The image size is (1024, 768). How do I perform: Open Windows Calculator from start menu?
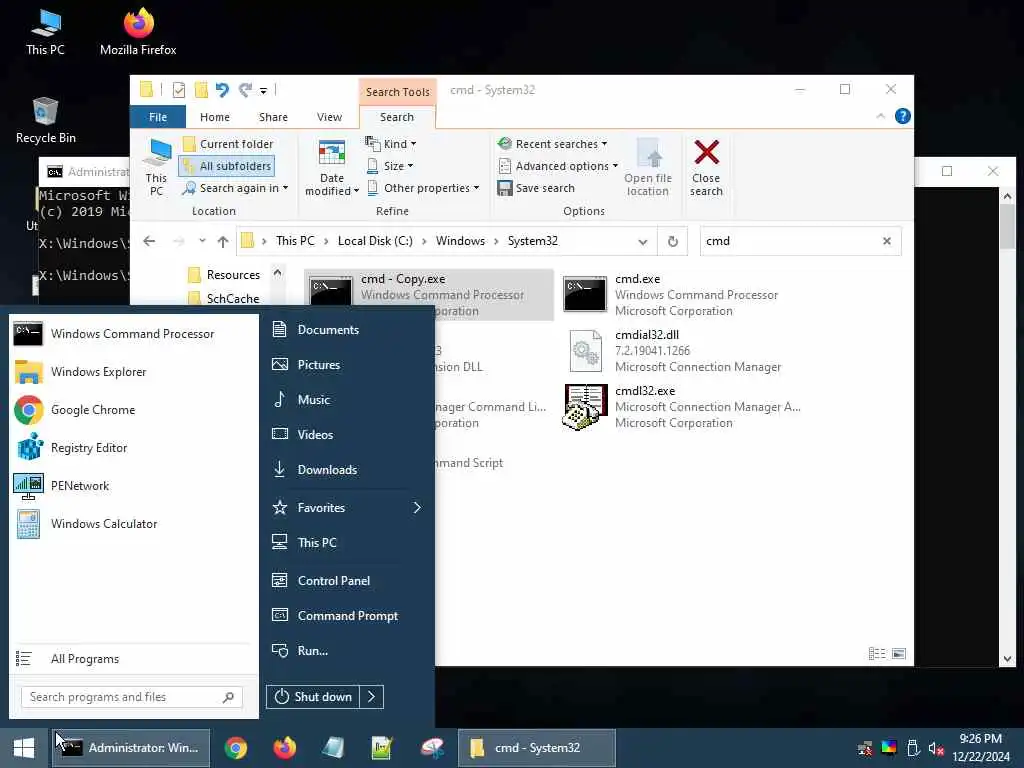pyautogui.click(x=133, y=524)
